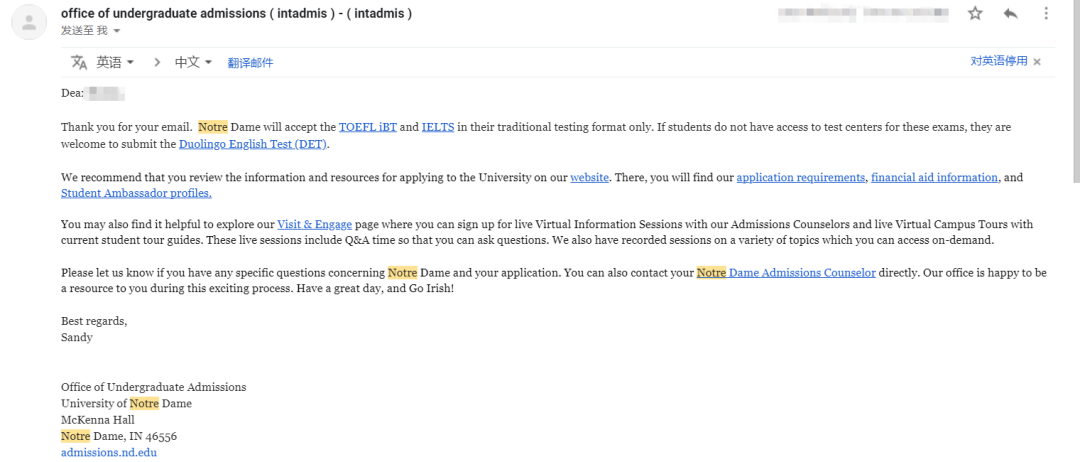Open the financial aid information link

(934, 177)
